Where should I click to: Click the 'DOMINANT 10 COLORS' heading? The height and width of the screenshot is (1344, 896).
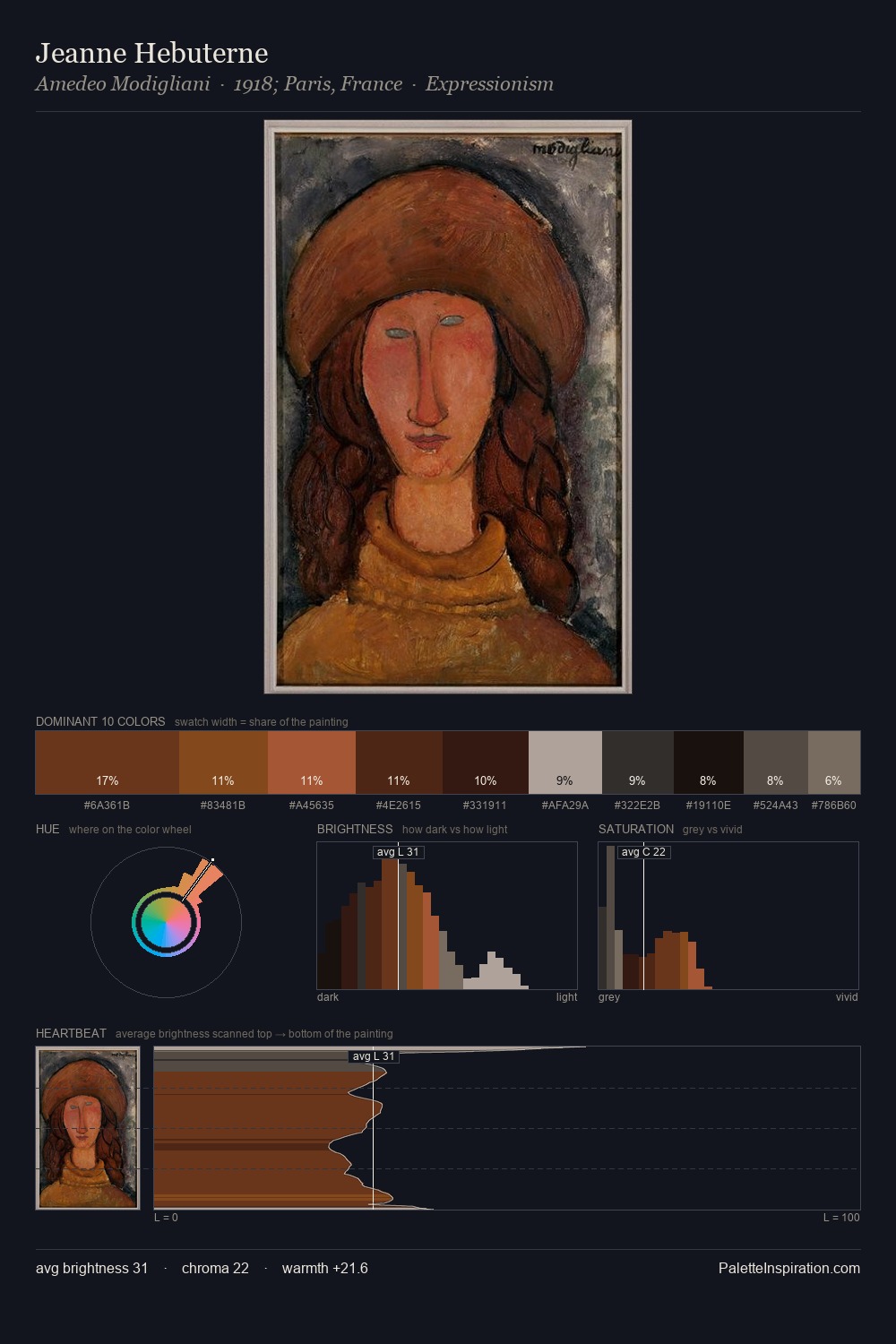click(100, 721)
